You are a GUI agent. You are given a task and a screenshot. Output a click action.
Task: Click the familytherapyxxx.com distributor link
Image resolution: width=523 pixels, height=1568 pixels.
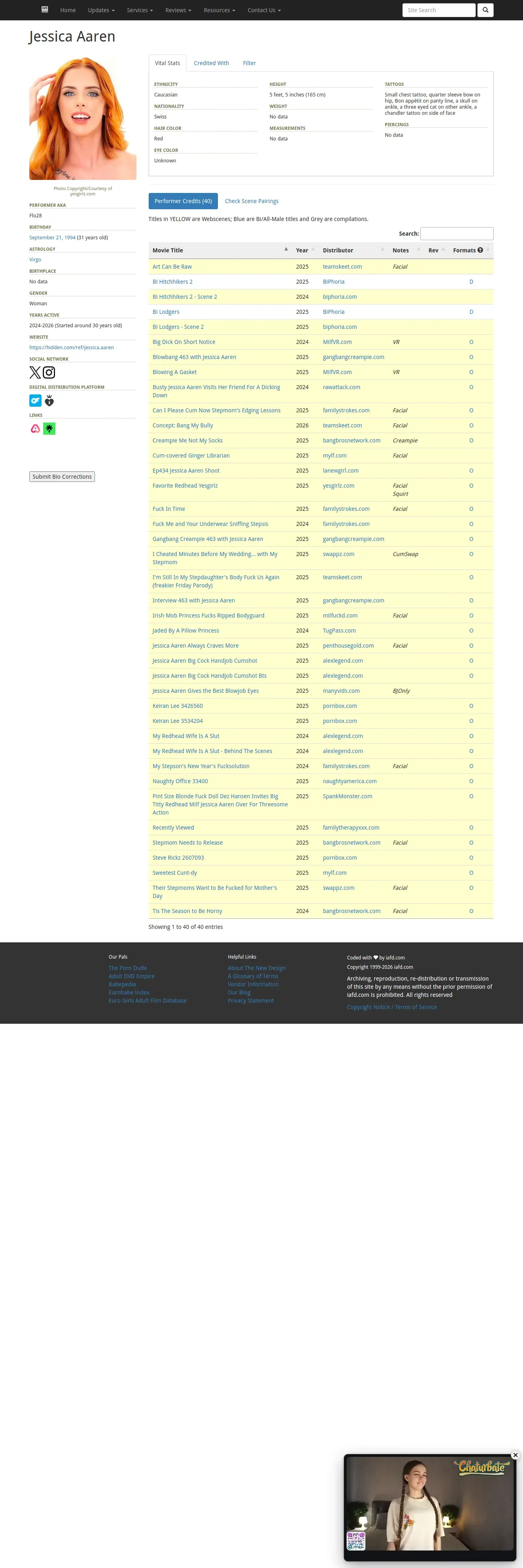pyautogui.click(x=351, y=828)
